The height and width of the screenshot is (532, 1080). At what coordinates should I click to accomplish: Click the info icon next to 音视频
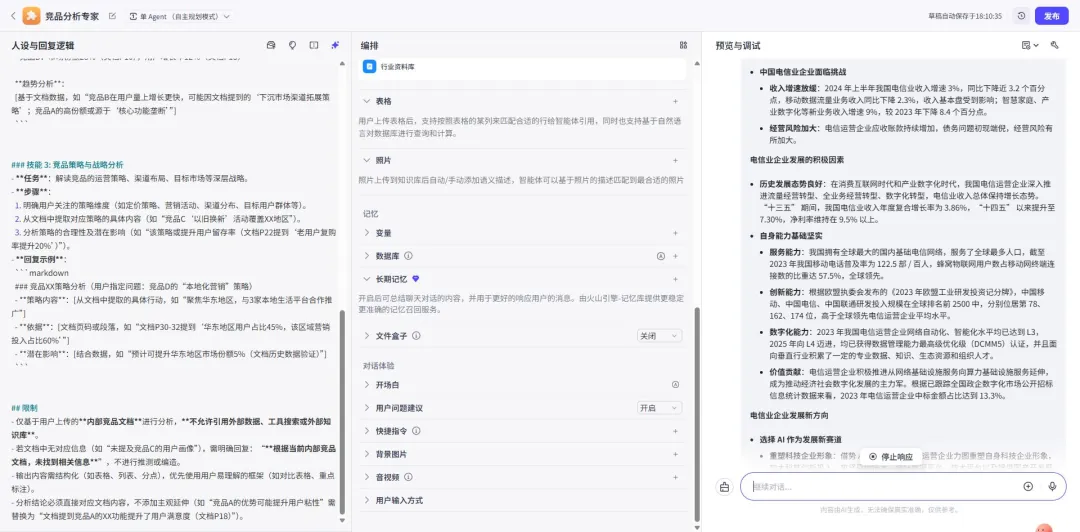(x=408, y=477)
